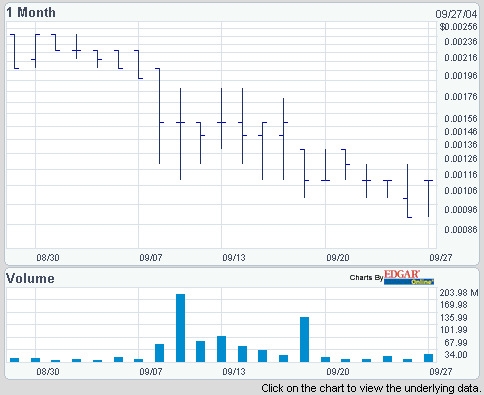Click the 101.99 volume axis label
The height and width of the screenshot is (395, 484).
pos(453,330)
